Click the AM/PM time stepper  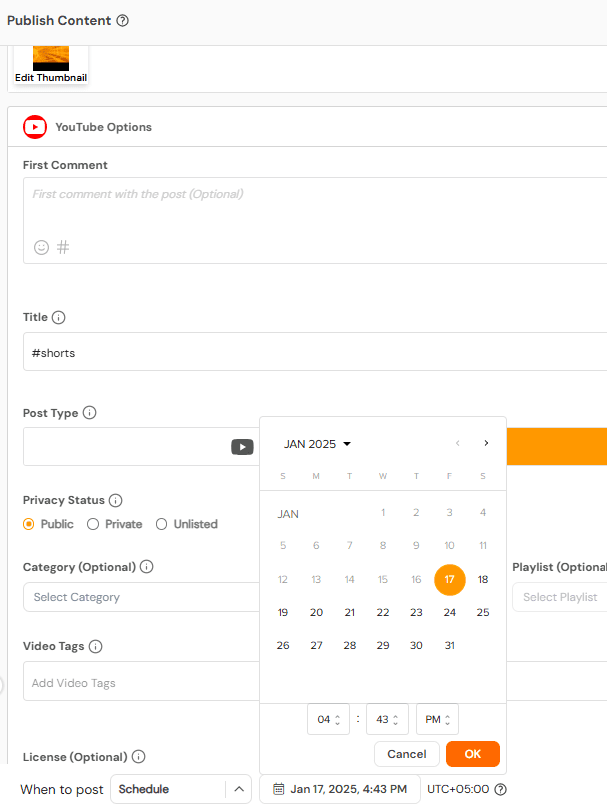pyautogui.click(x=437, y=719)
